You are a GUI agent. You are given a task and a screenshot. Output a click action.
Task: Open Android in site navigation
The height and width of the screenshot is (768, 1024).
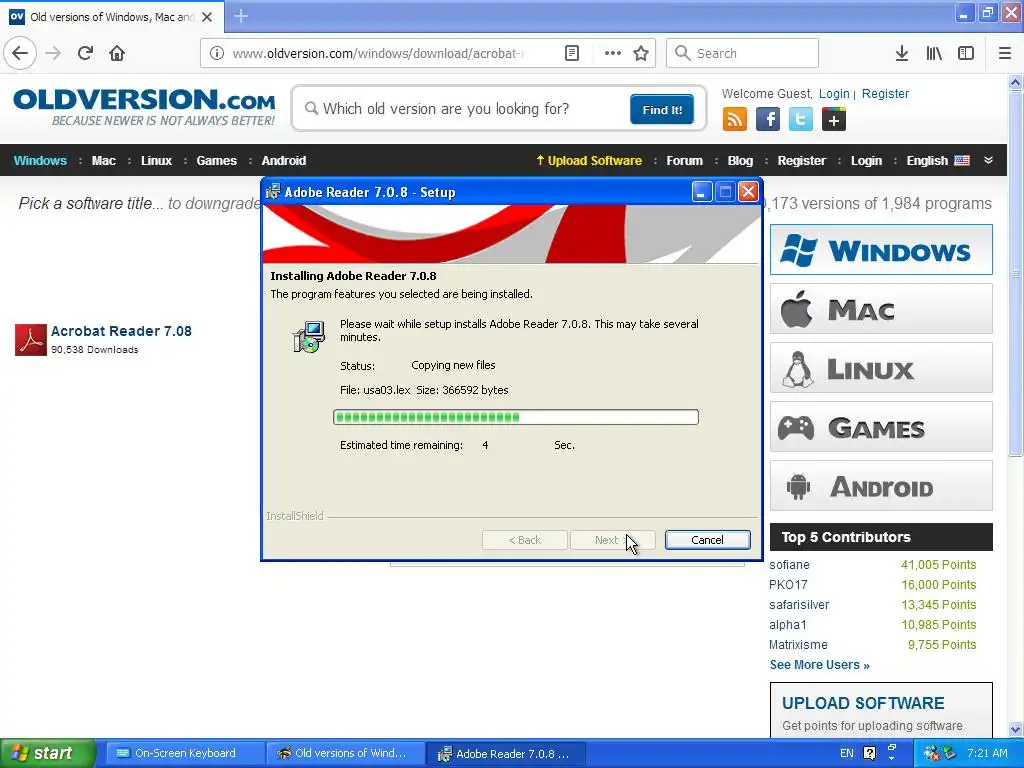(283, 160)
